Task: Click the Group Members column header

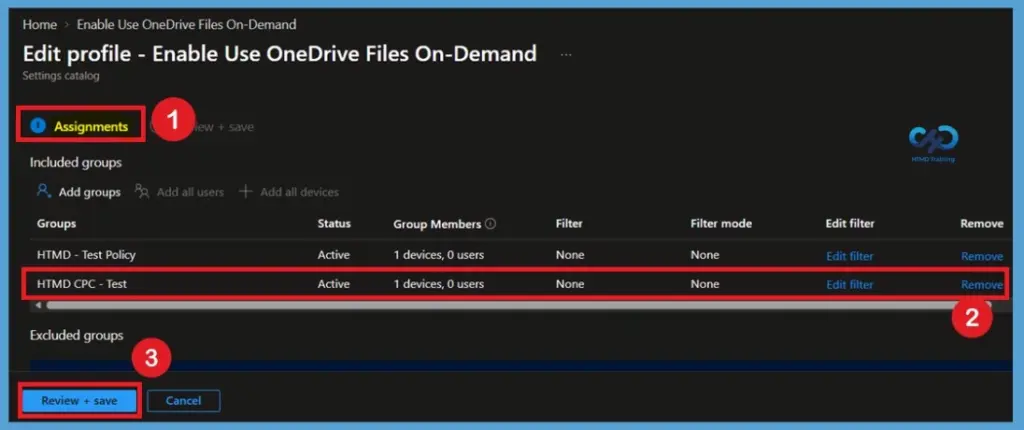Action: (x=437, y=223)
